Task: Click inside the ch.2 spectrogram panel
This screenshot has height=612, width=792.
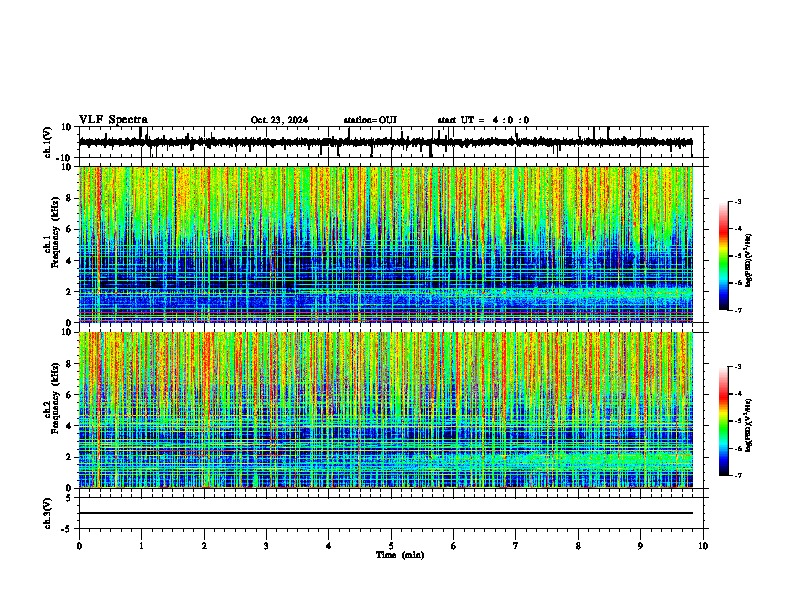Action: click(x=386, y=410)
